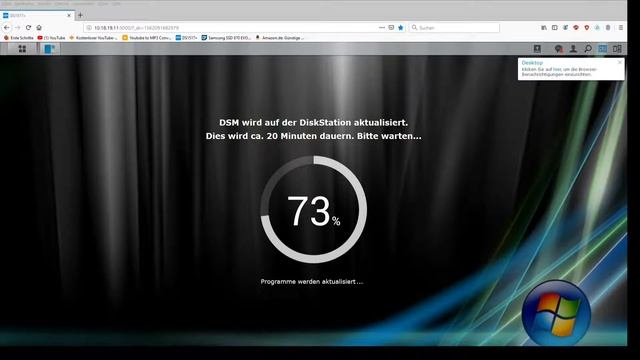Reload the current page

28,28
